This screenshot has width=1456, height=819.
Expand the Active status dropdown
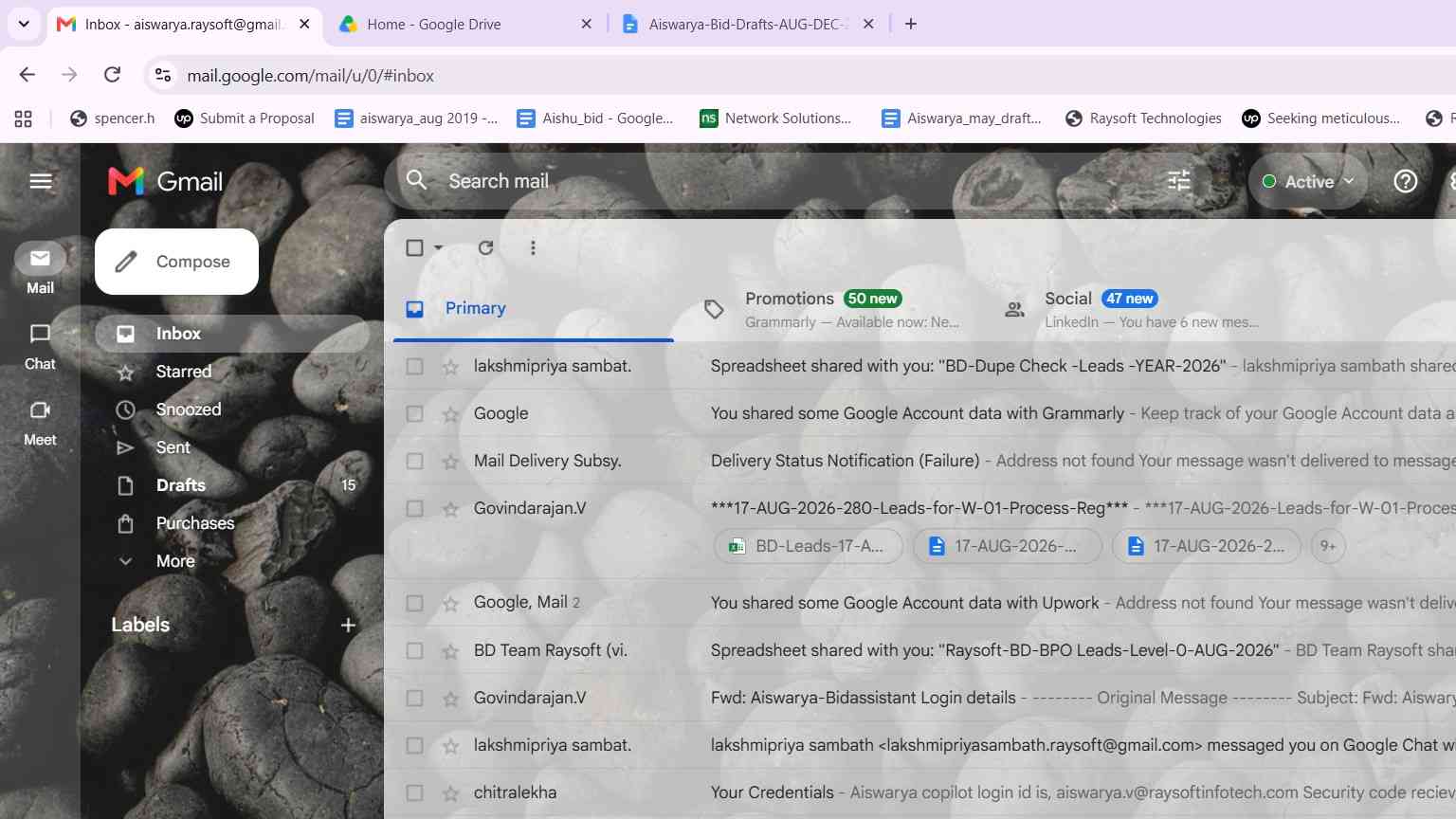click(1308, 181)
